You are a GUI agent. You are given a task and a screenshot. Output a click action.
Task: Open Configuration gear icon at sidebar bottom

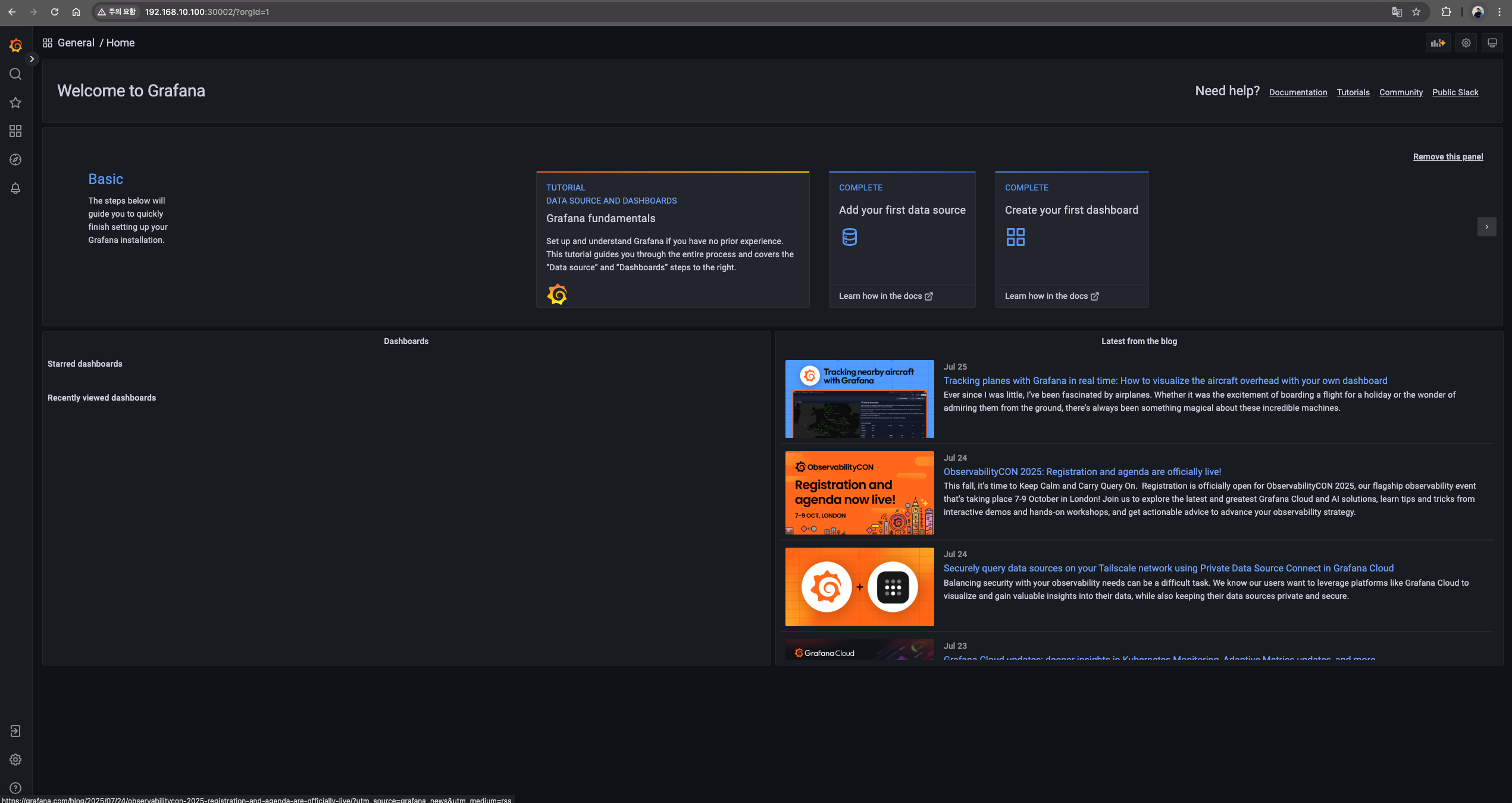(15, 760)
